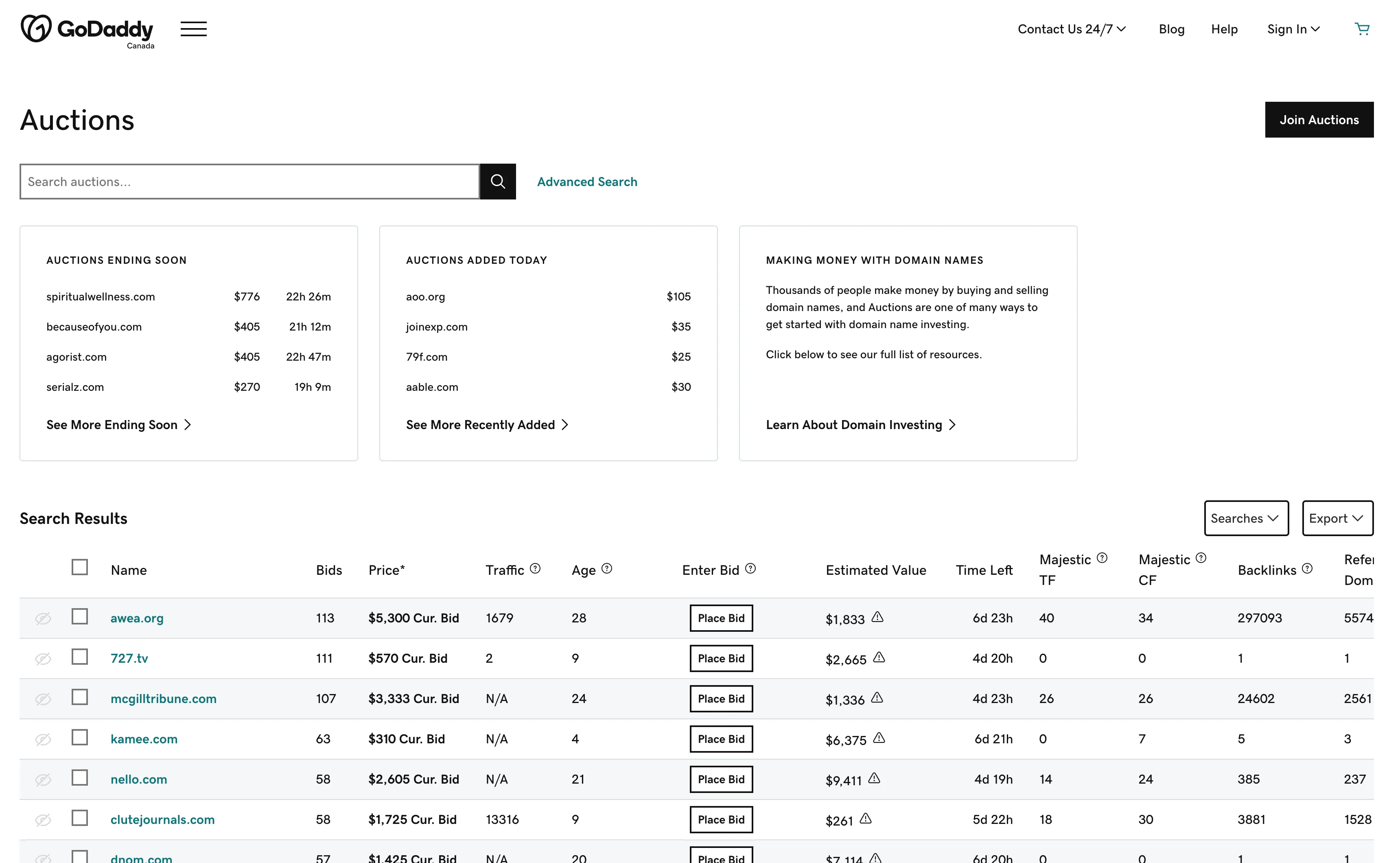Viewport: 1400px width, 863px height.
Task: Click the Traffic column help icon
Action: 534,569
